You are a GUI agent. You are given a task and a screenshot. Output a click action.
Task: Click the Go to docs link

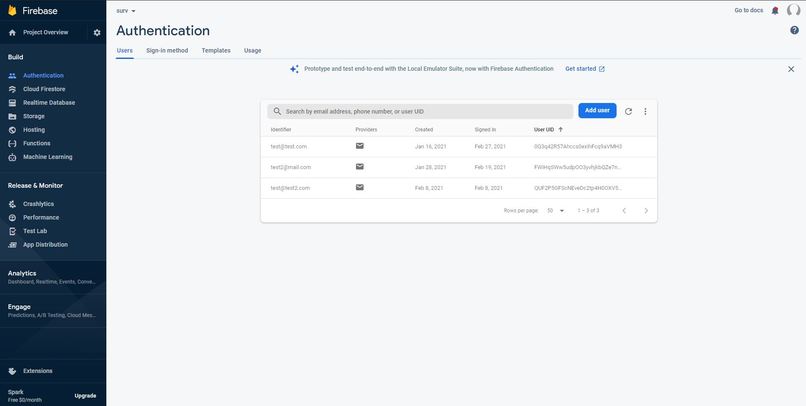pos(748,10)
